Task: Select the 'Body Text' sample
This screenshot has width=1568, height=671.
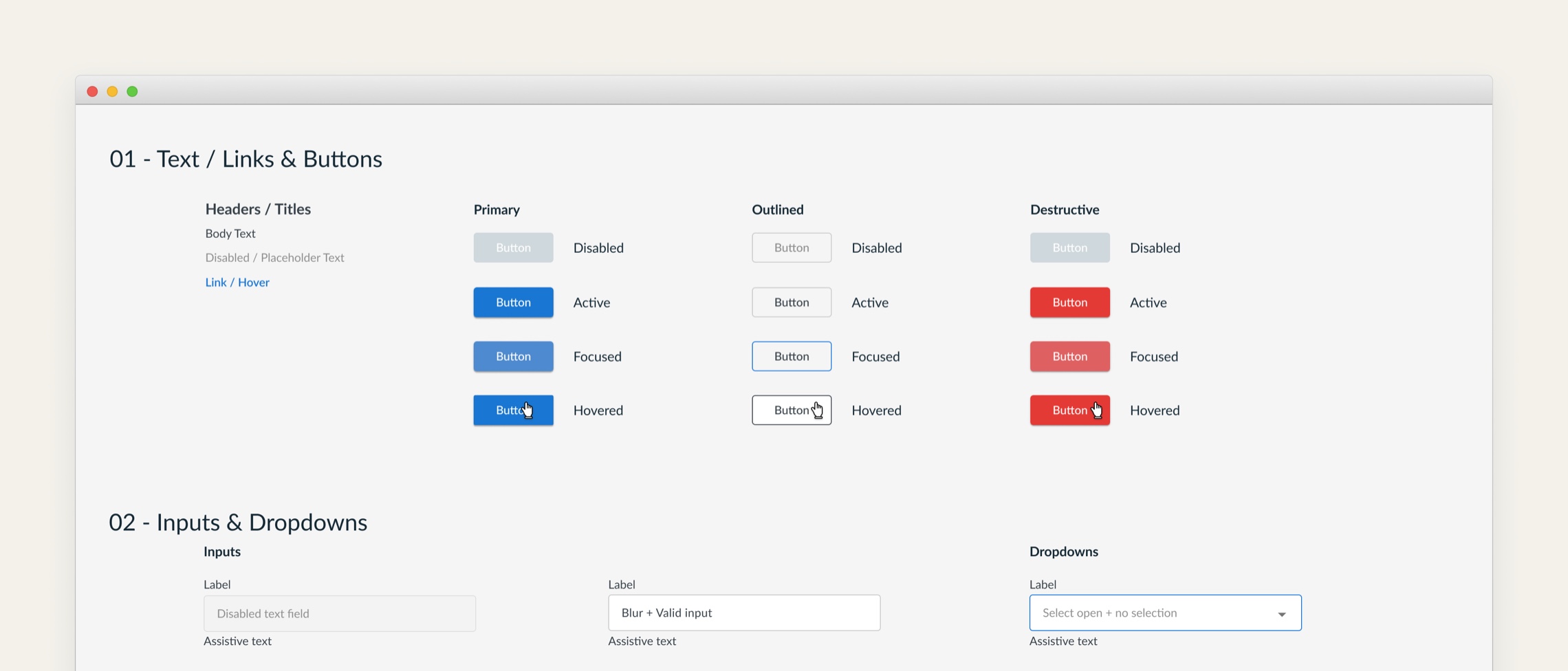Action: coord(230,234)
